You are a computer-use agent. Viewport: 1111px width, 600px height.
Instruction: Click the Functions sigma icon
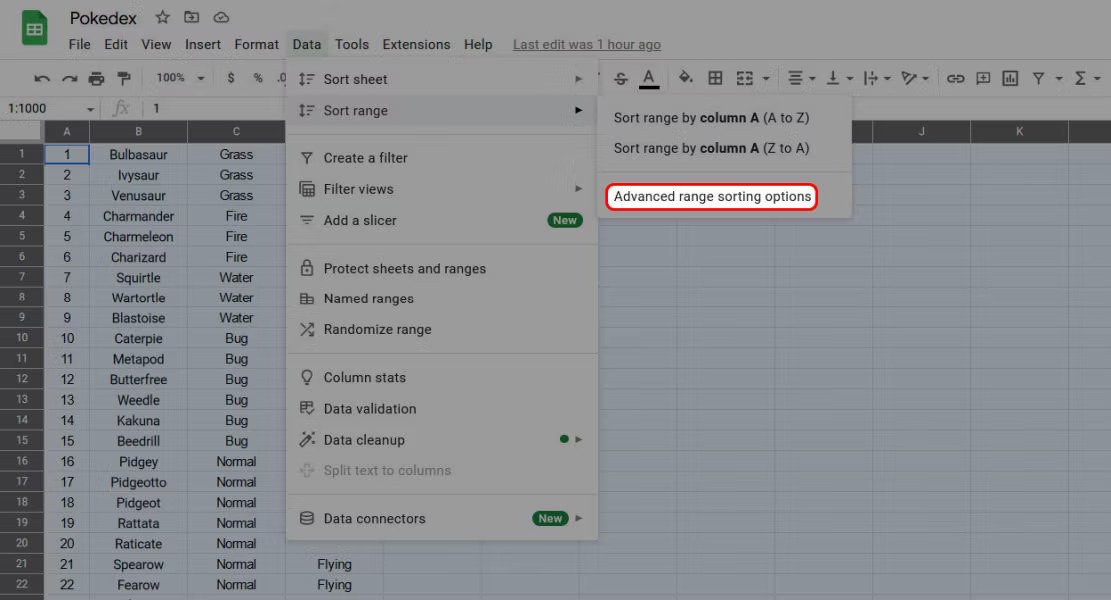tap(1080, 78)
